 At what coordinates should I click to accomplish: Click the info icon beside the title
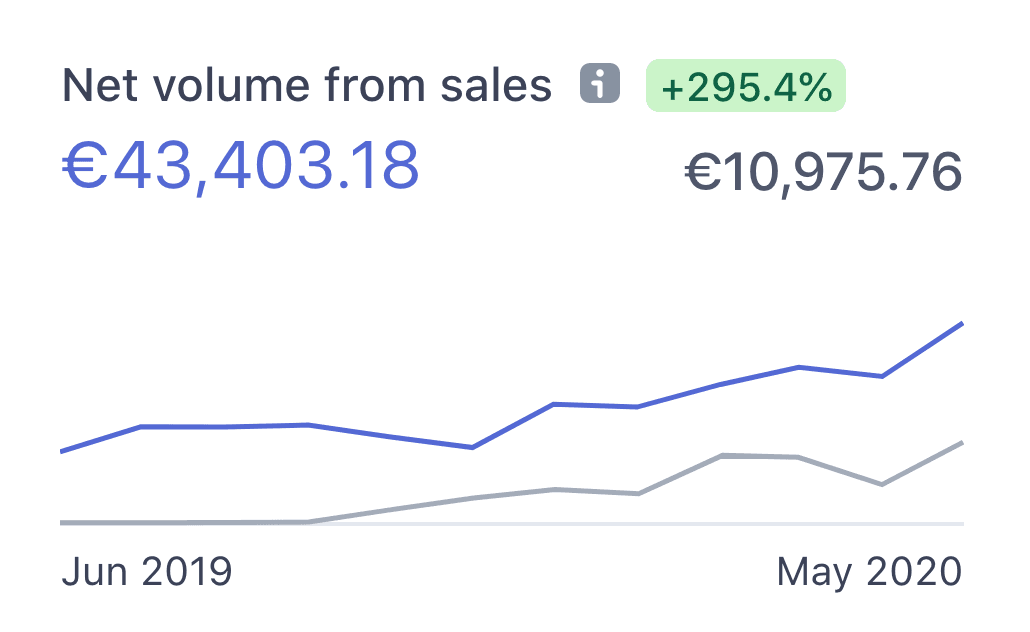click(600, 85)
